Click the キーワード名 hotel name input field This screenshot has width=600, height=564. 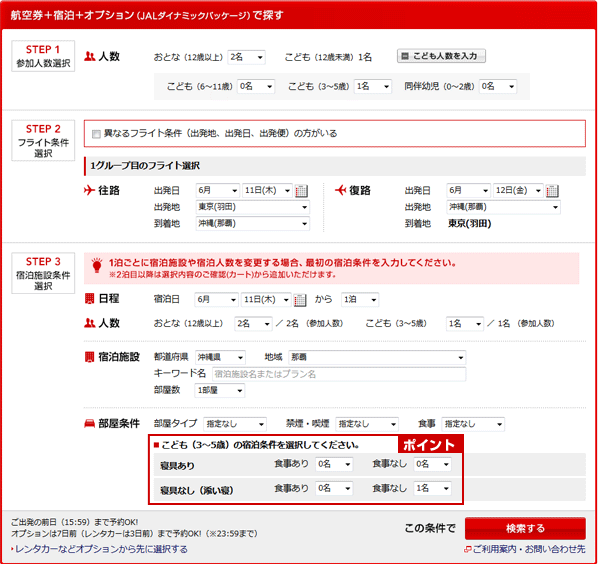338,374
